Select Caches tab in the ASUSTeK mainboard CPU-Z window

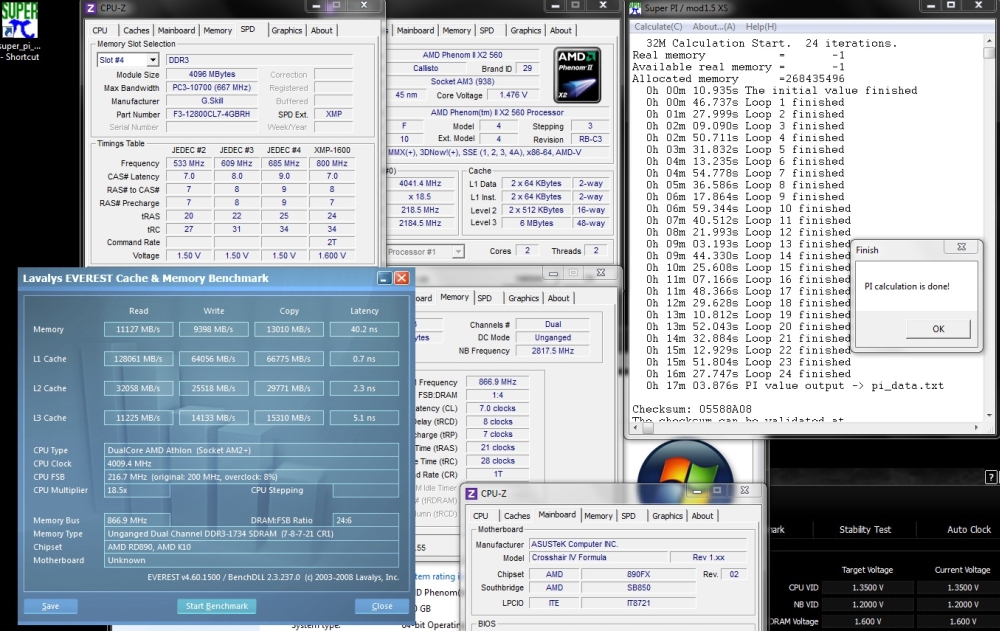click(517, 516)
